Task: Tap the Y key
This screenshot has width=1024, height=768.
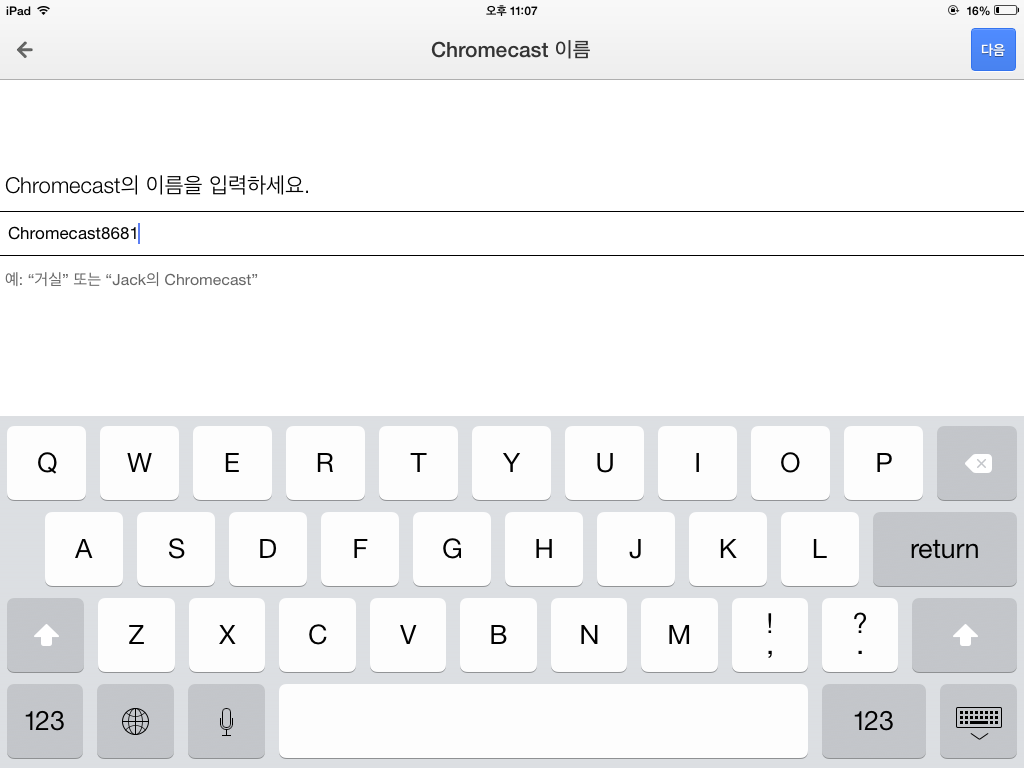Action: pyautogui.click(x=511, y=463)
